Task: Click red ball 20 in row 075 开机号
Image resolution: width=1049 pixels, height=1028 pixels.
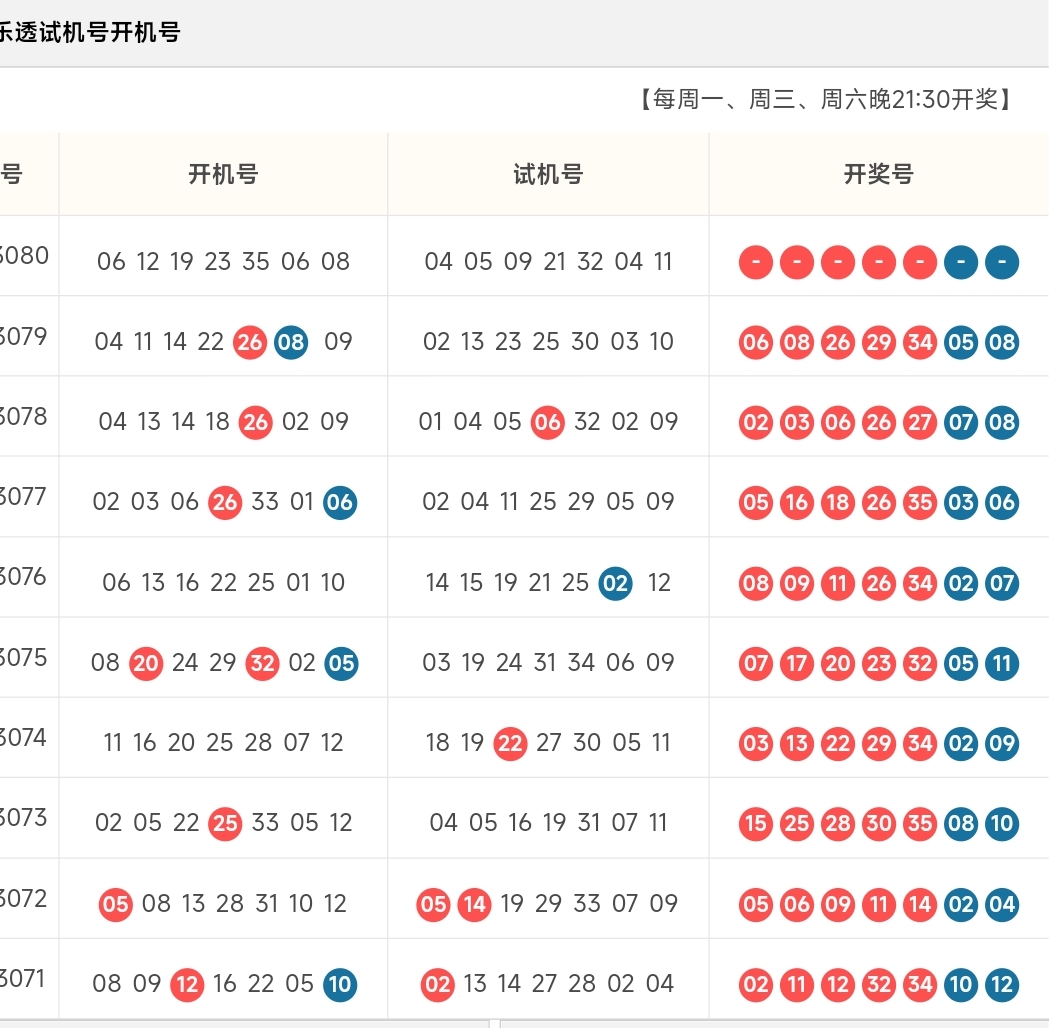Action: click(146, 663)
